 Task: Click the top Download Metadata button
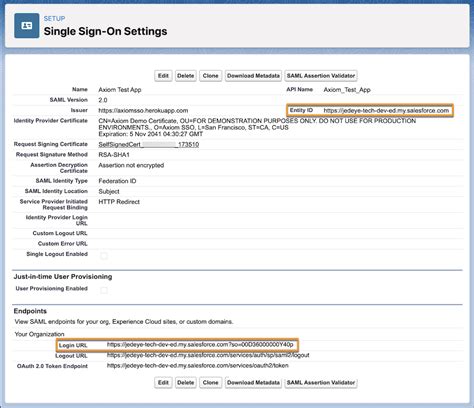click(x=253, y=76)
